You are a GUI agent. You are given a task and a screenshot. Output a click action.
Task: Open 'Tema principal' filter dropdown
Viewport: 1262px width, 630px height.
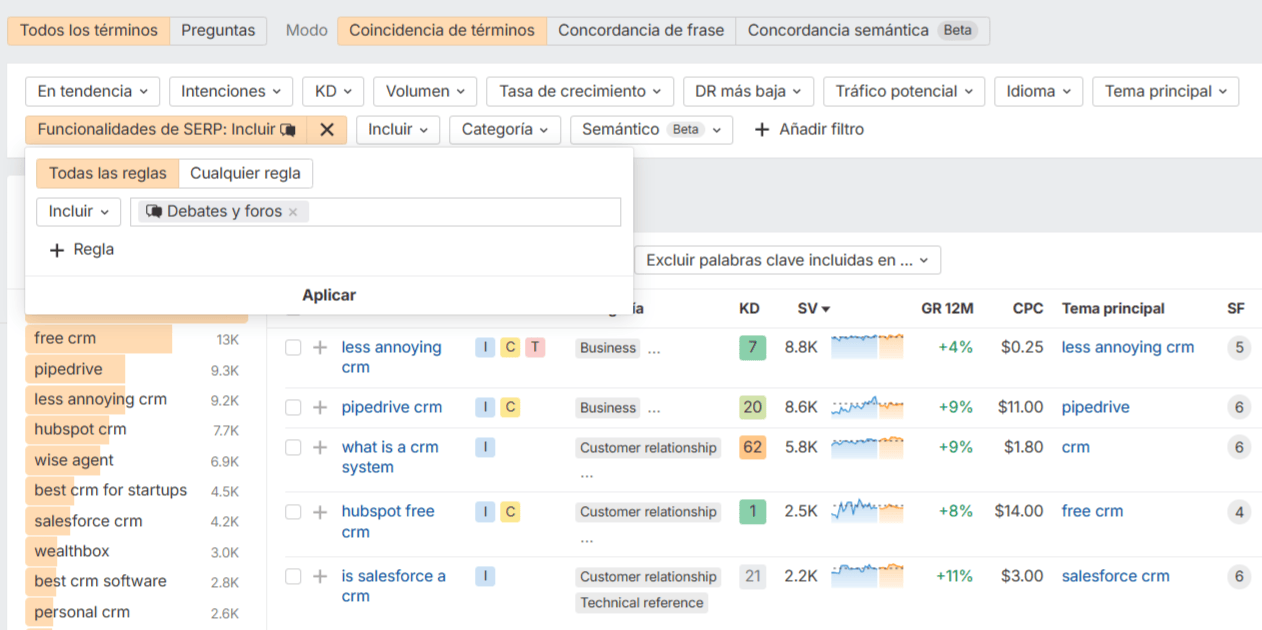(x=1166, y=92)
